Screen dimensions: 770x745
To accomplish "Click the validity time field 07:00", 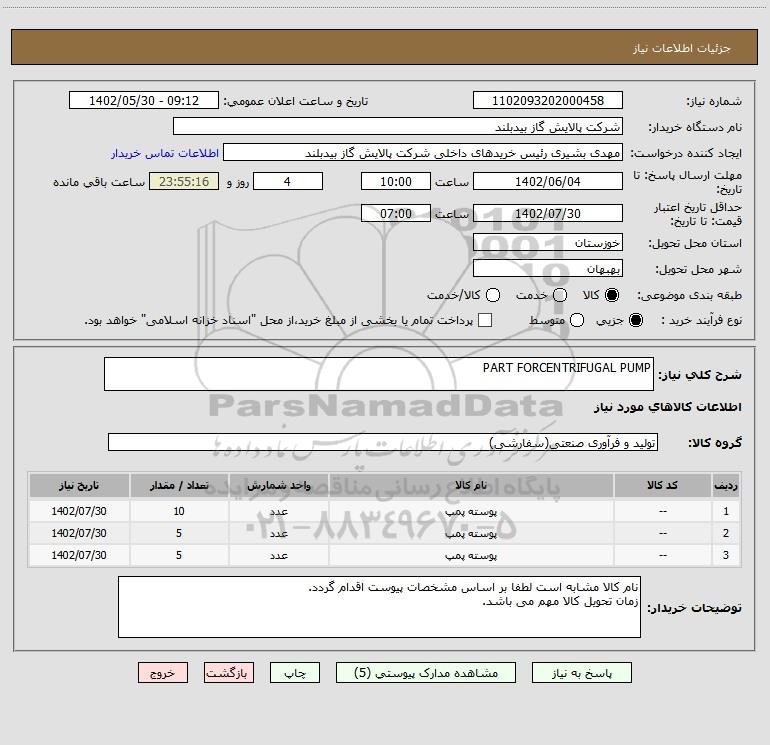I will (x=396, y=213).
